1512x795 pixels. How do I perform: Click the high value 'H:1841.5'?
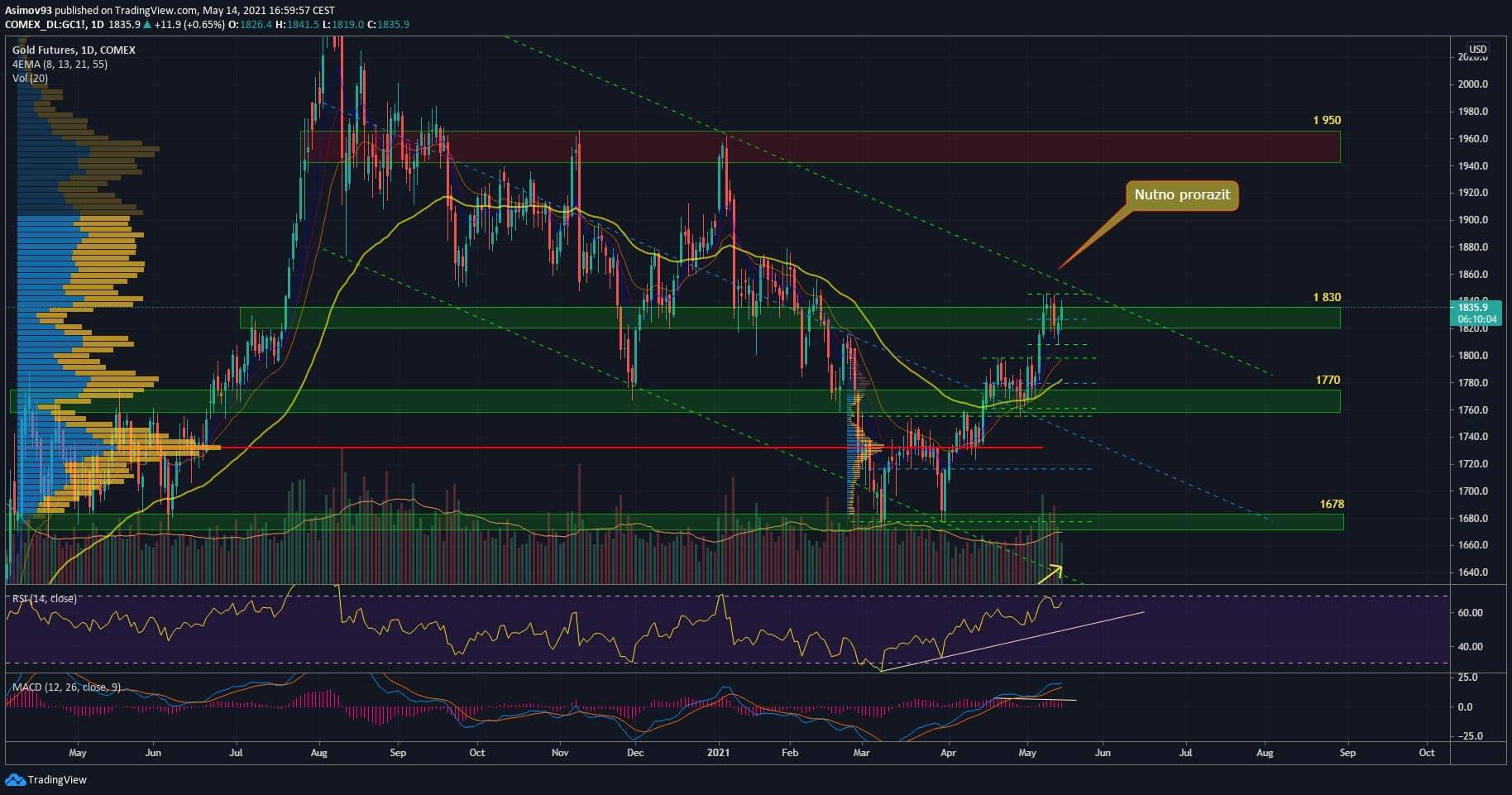[297, 25]
